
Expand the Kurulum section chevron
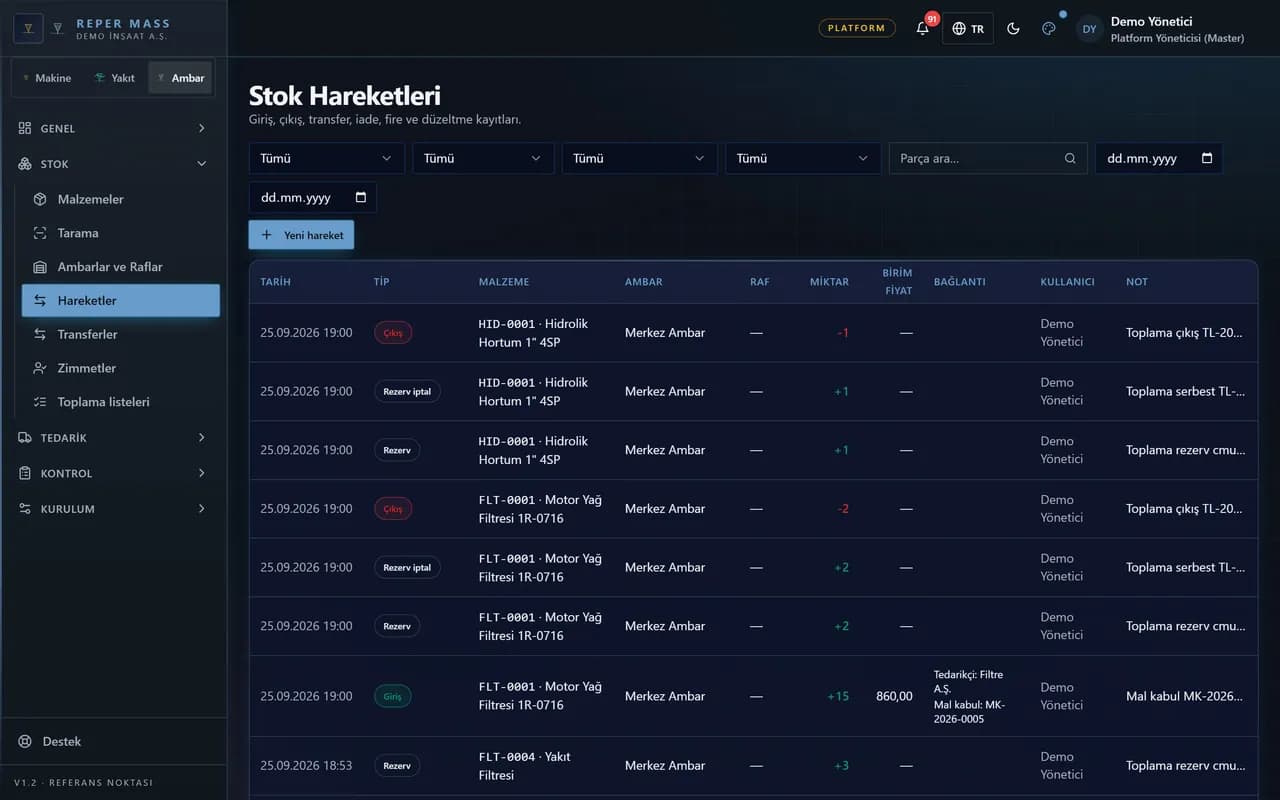coord(201,509)
